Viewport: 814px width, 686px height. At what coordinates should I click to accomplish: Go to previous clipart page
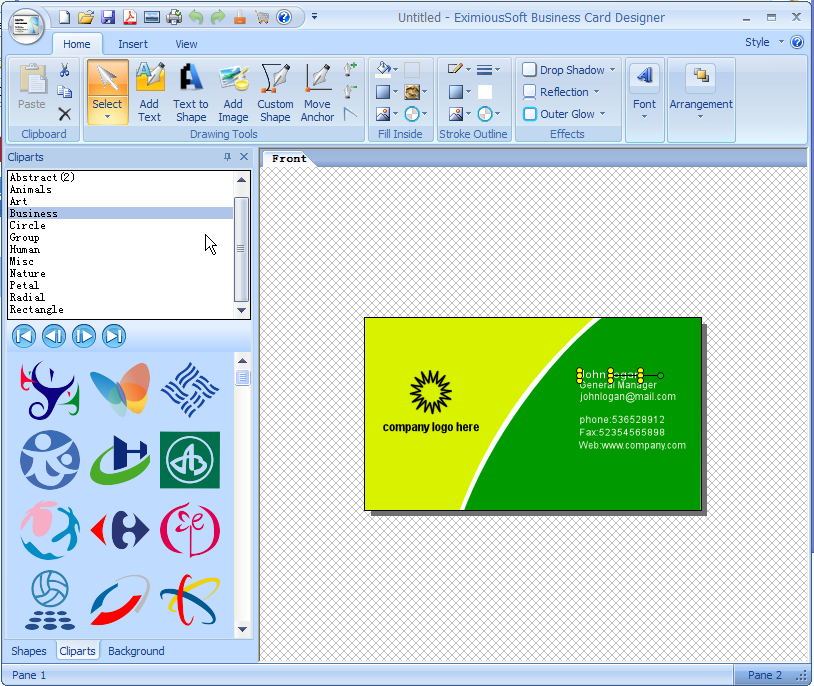(x=54, y=336)
